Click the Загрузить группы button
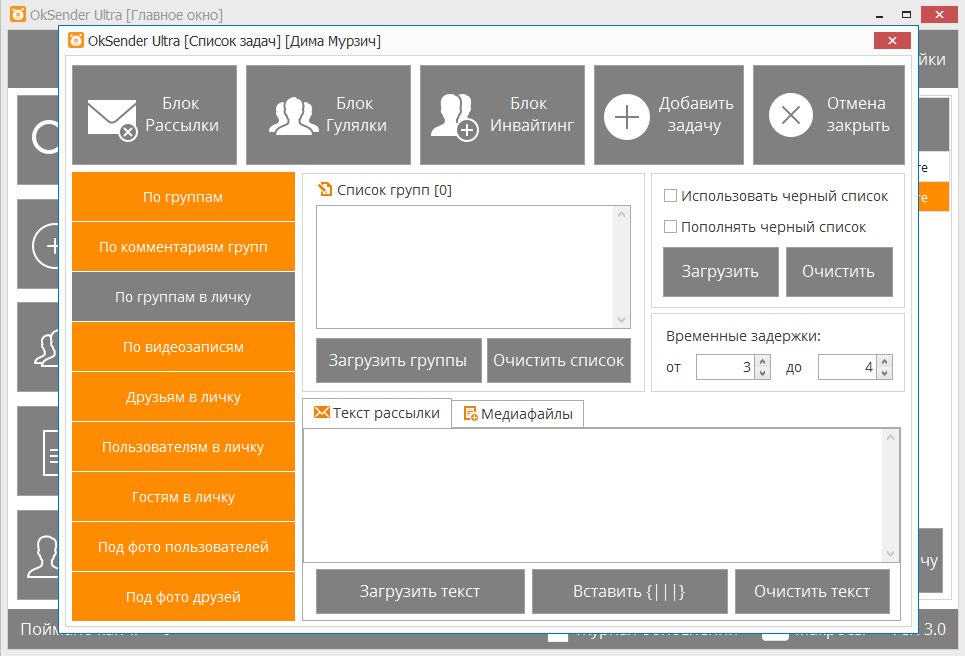Screen dimensions: 965x656 397,361
